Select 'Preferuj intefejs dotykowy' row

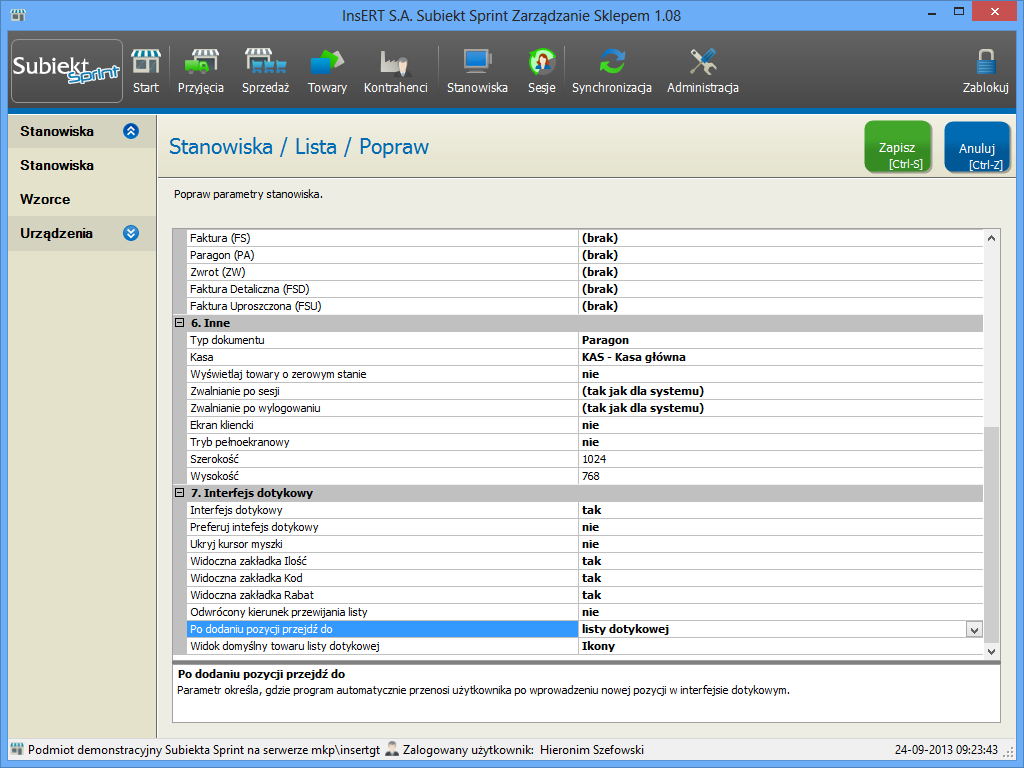[x=584, y=527]
